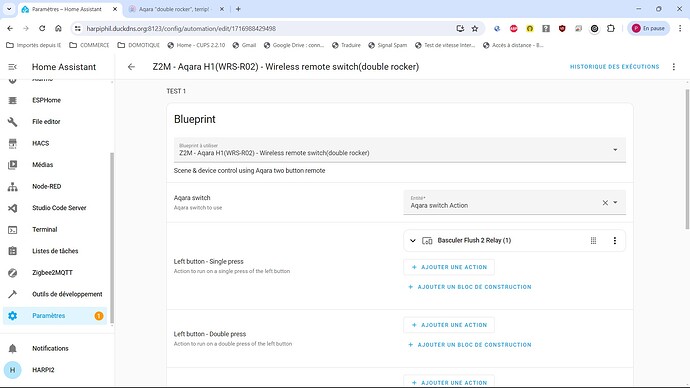
Task: Open a new browser tab
Action: pyautogui.click(x=238, y=9)
